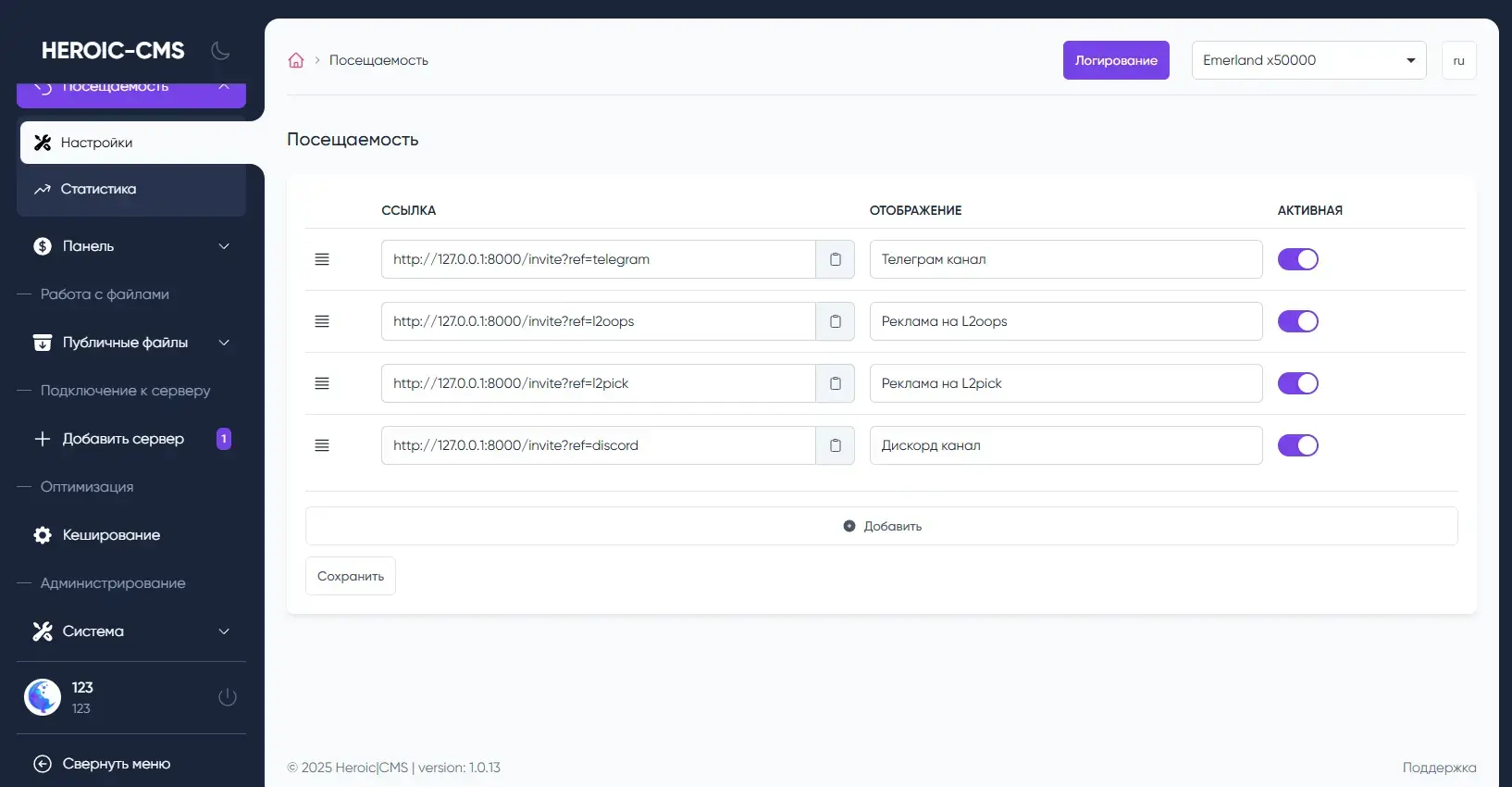Click the home breadcrumb icon
The image size is (1512, 787).
296,60
